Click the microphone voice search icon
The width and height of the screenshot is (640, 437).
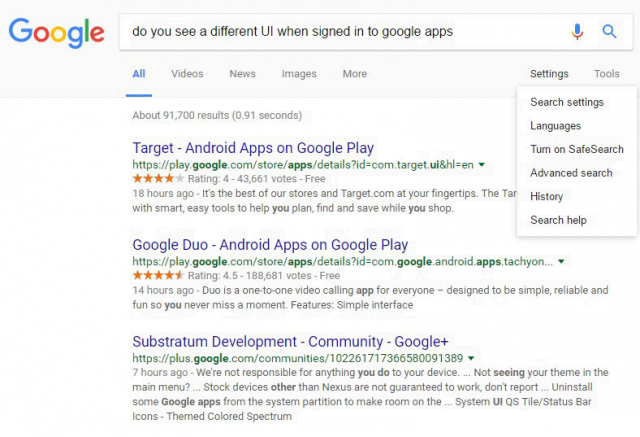tap(577, 32)
